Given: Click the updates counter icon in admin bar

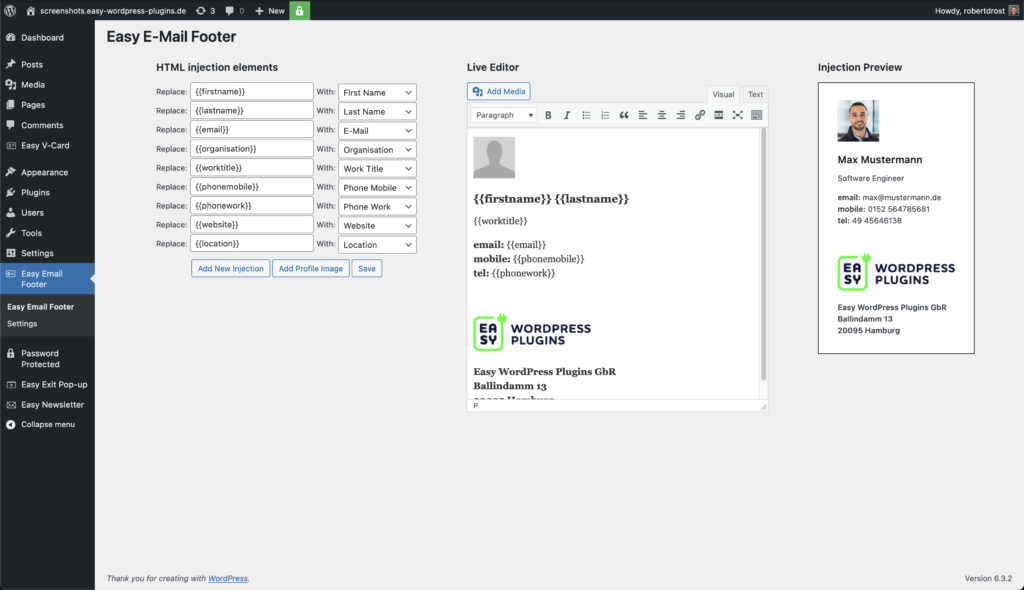Looking at the screenshot, I should click(205, 10).
